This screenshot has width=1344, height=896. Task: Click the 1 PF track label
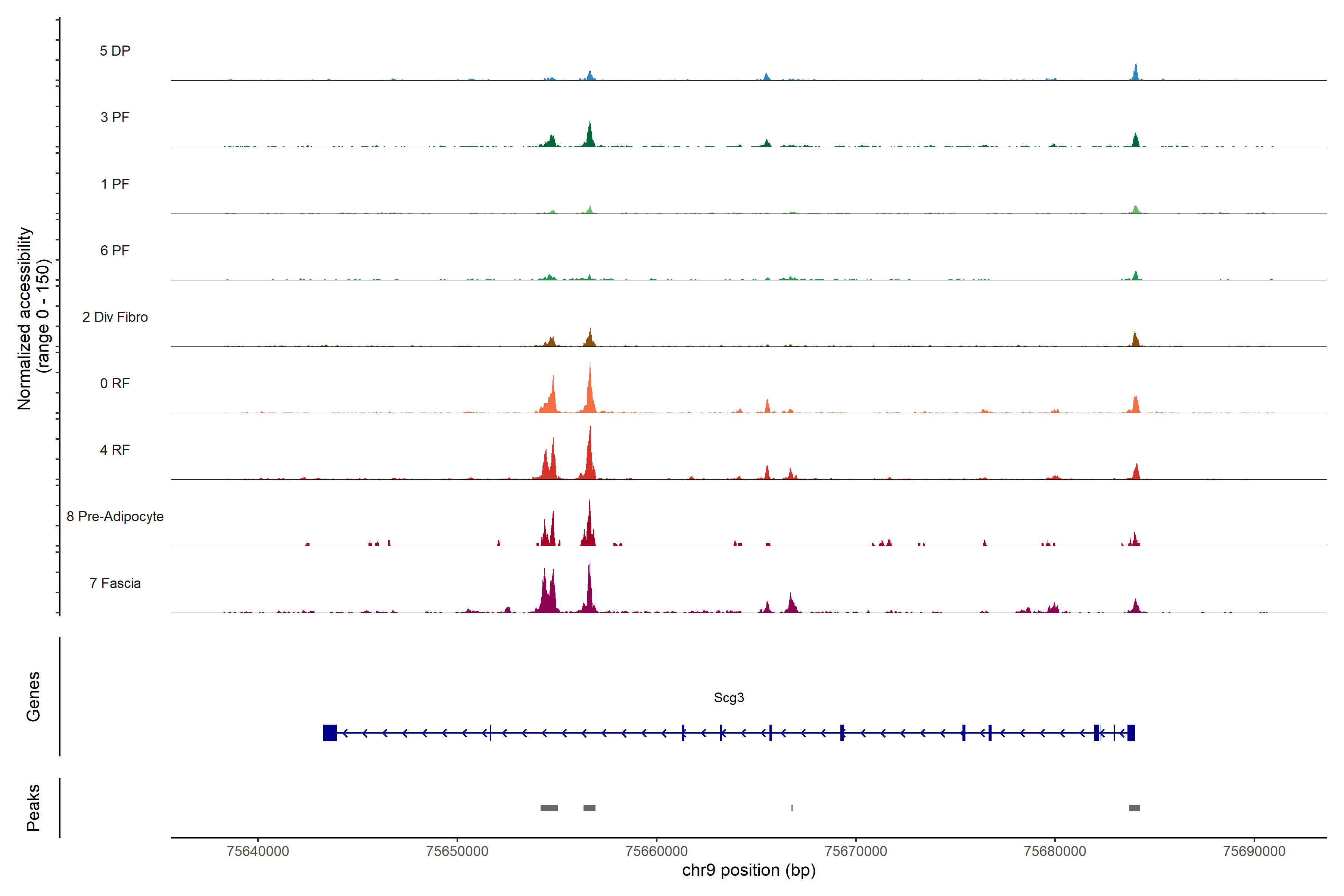[x=115, y=184]
